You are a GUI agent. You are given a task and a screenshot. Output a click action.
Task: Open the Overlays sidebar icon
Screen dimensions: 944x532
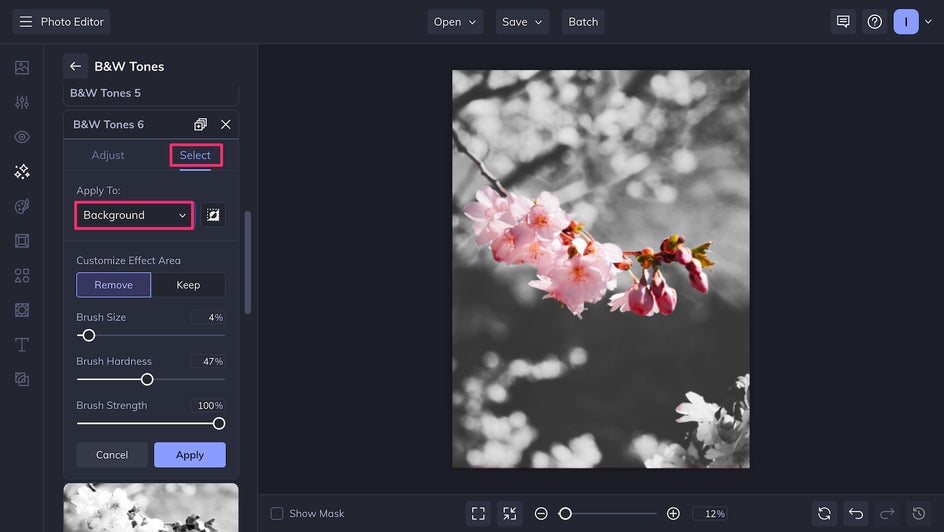tap(22, 310)
